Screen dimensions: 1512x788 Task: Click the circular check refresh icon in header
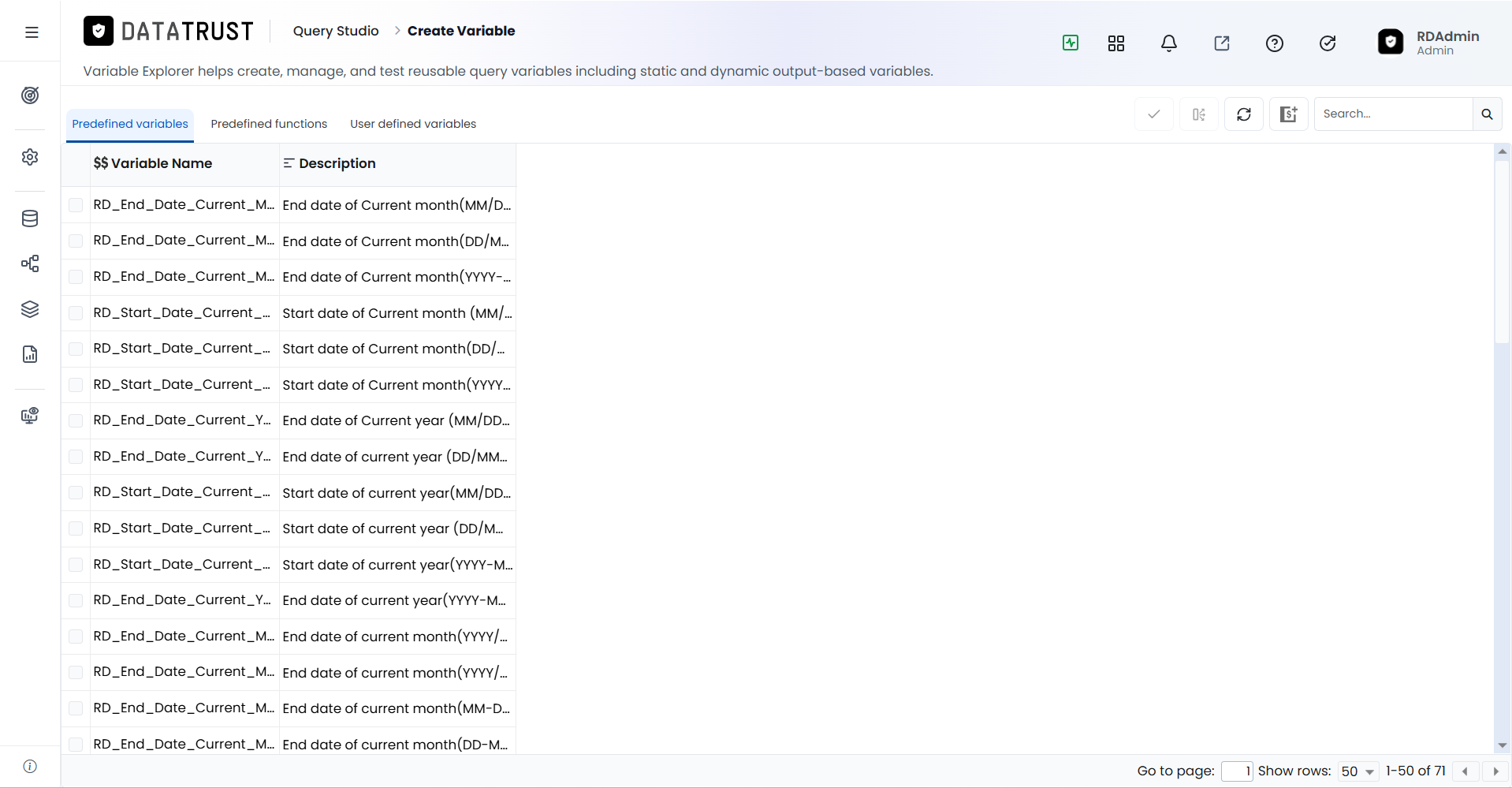coord(1328,43)
